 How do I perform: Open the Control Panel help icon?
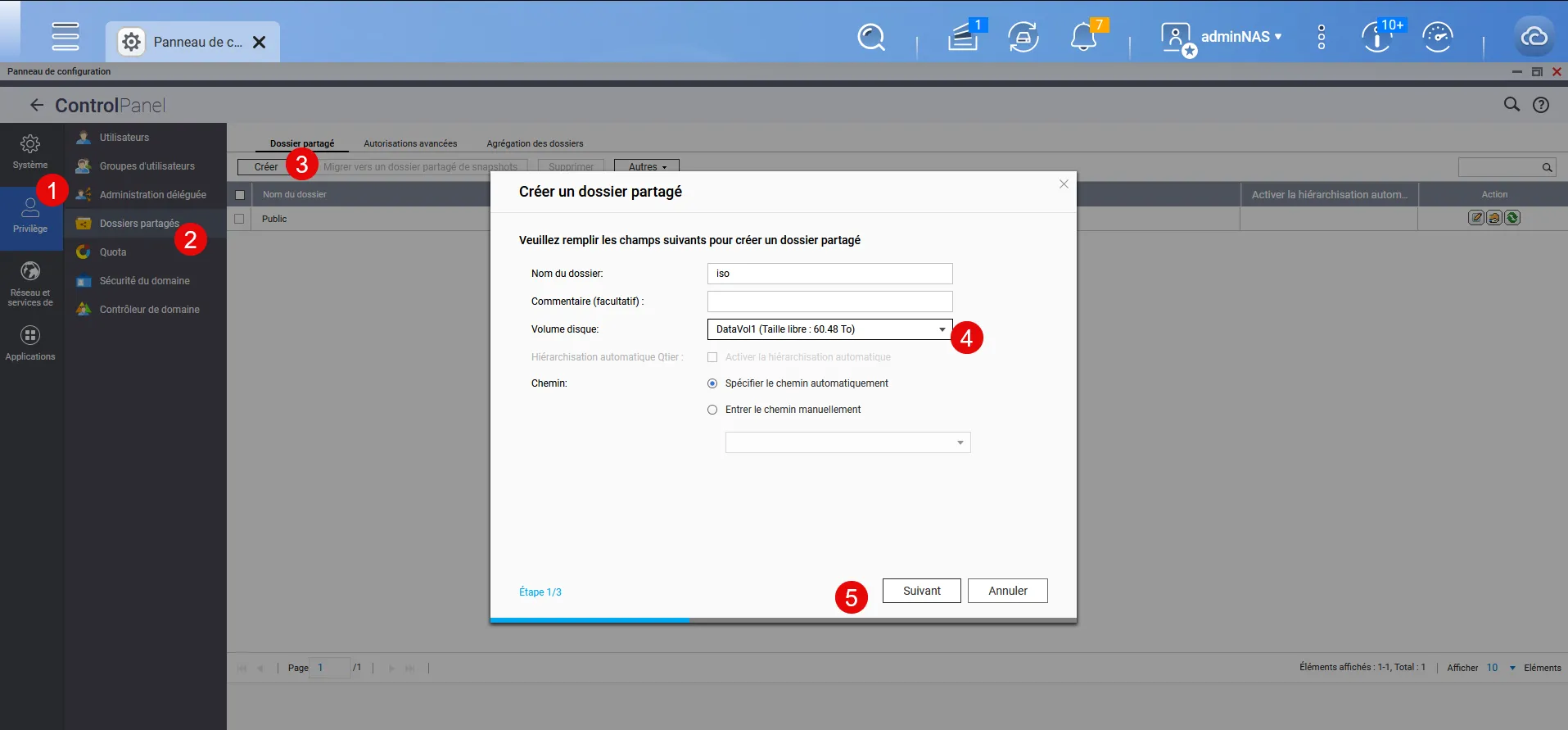tap(1541, 105)
